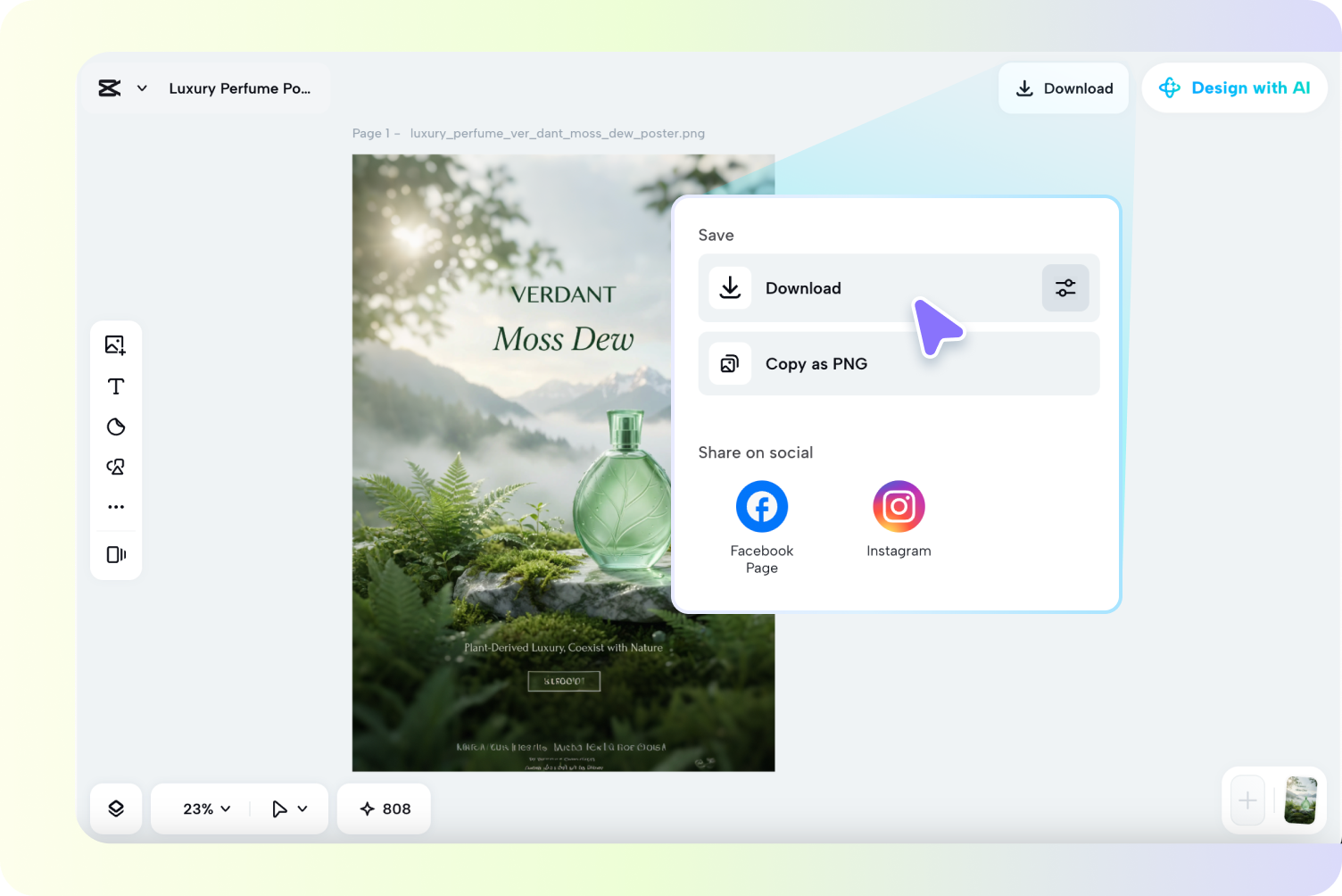Check credits via the 808 sparkle button
1342x896 pixels.
tap(384, 808)
